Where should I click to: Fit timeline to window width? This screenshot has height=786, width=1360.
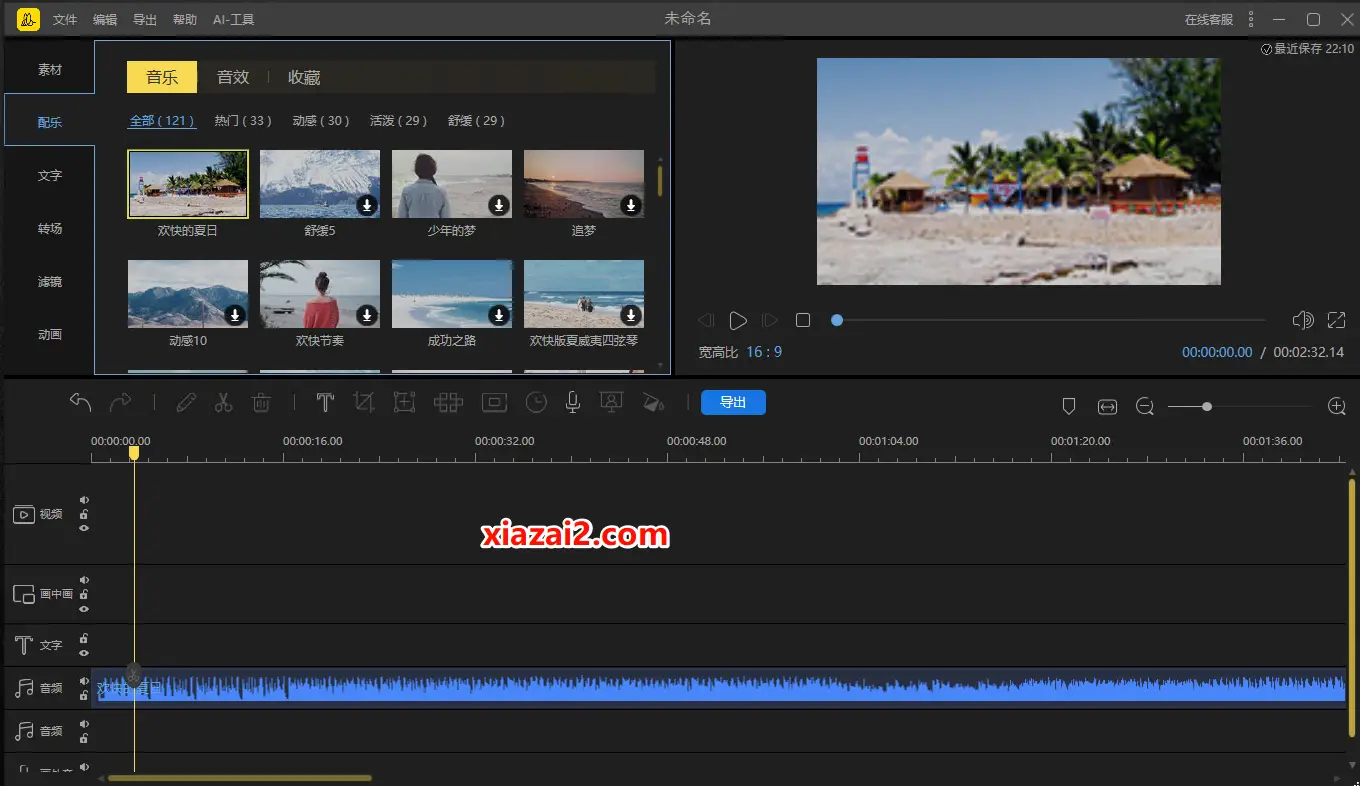(x=1107, y=406)
